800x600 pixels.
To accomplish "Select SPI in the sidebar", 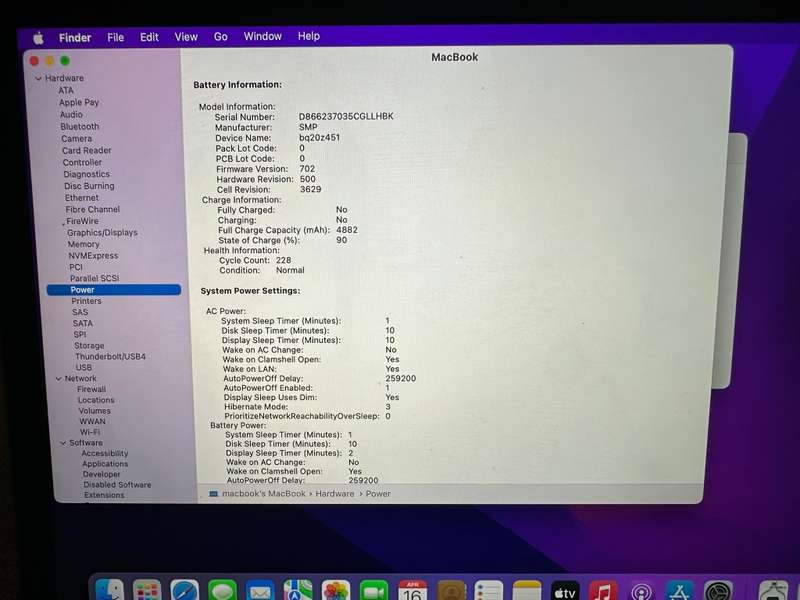I will click(x=80, y=335).
